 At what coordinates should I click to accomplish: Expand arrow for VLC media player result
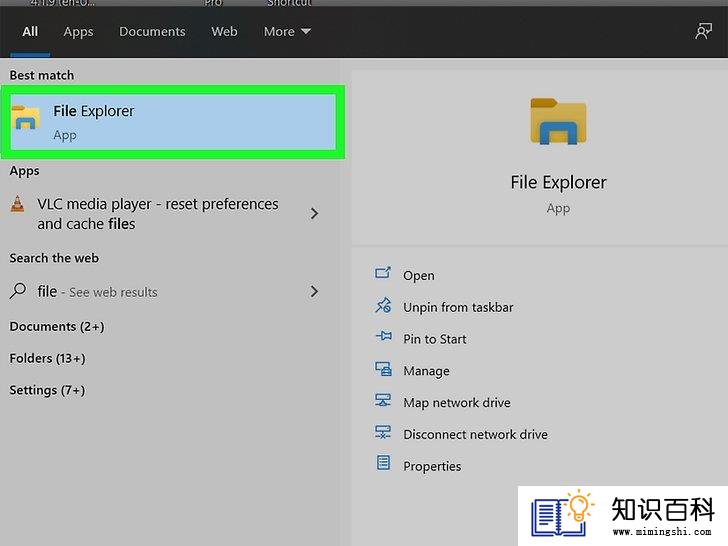click(x=314, y=214)
